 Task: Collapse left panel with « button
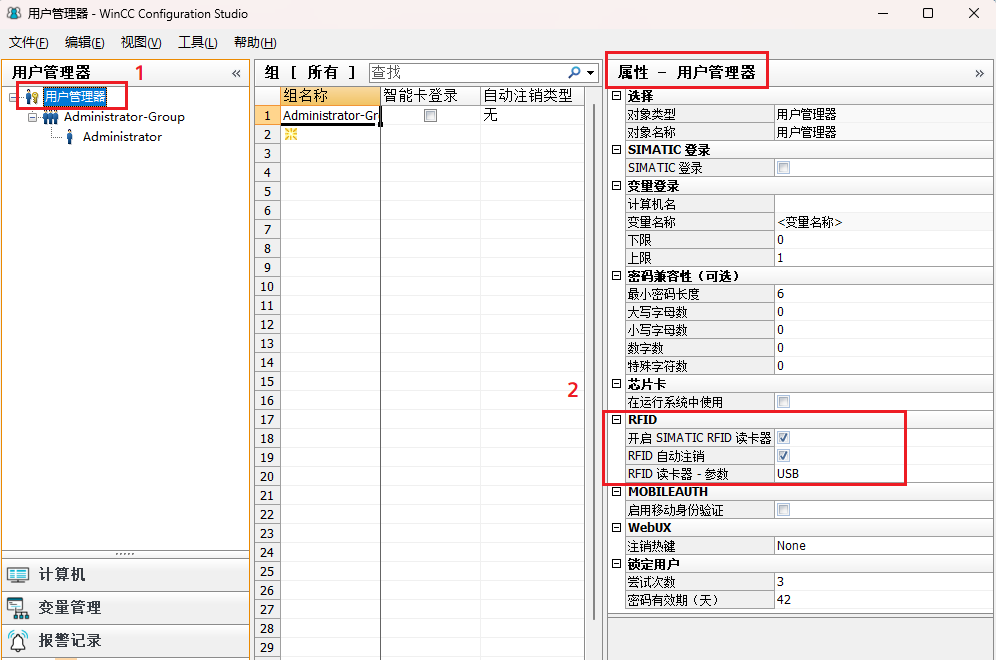[236, 72]
